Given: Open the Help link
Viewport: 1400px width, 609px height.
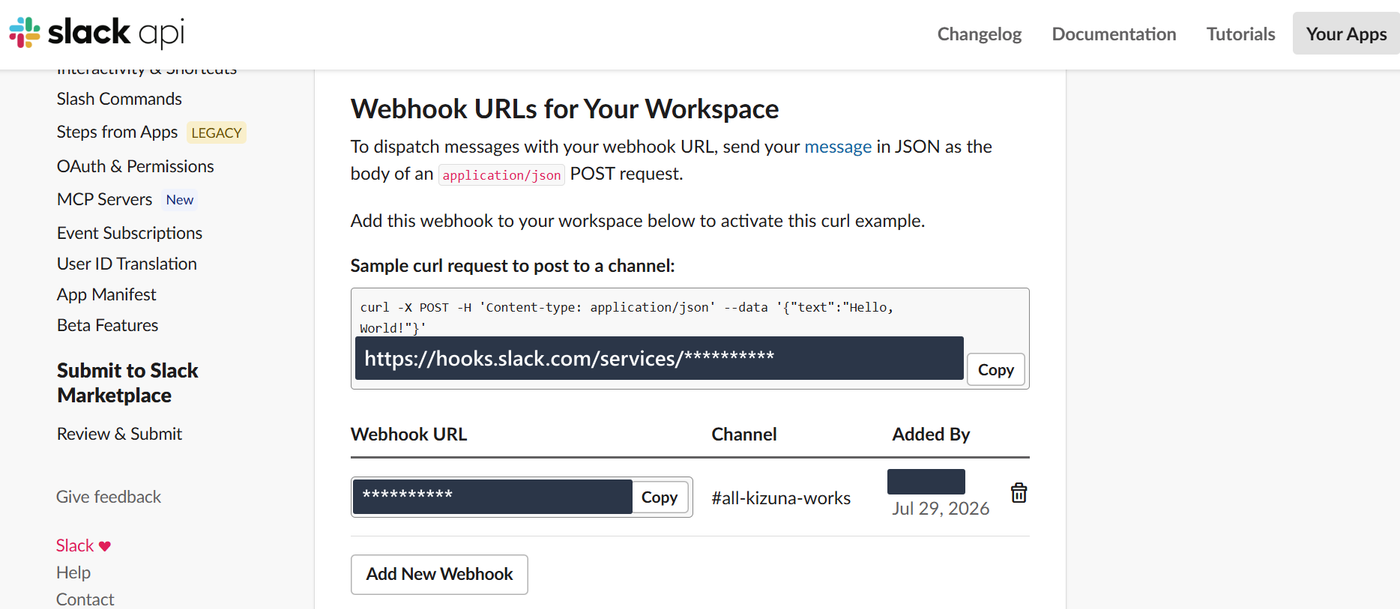Looking at the screenshot, I should click(73, 572).
